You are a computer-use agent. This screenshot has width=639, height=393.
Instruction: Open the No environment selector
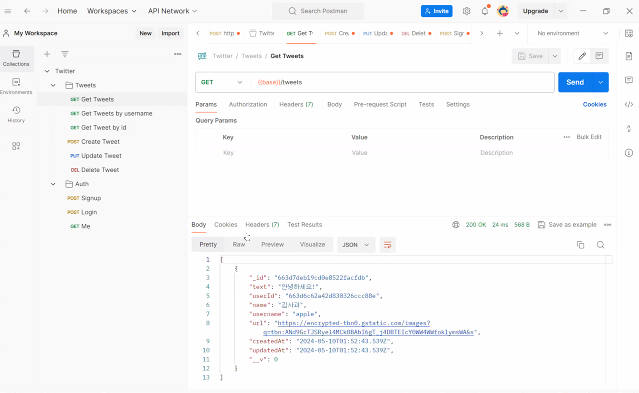point(572,33)
